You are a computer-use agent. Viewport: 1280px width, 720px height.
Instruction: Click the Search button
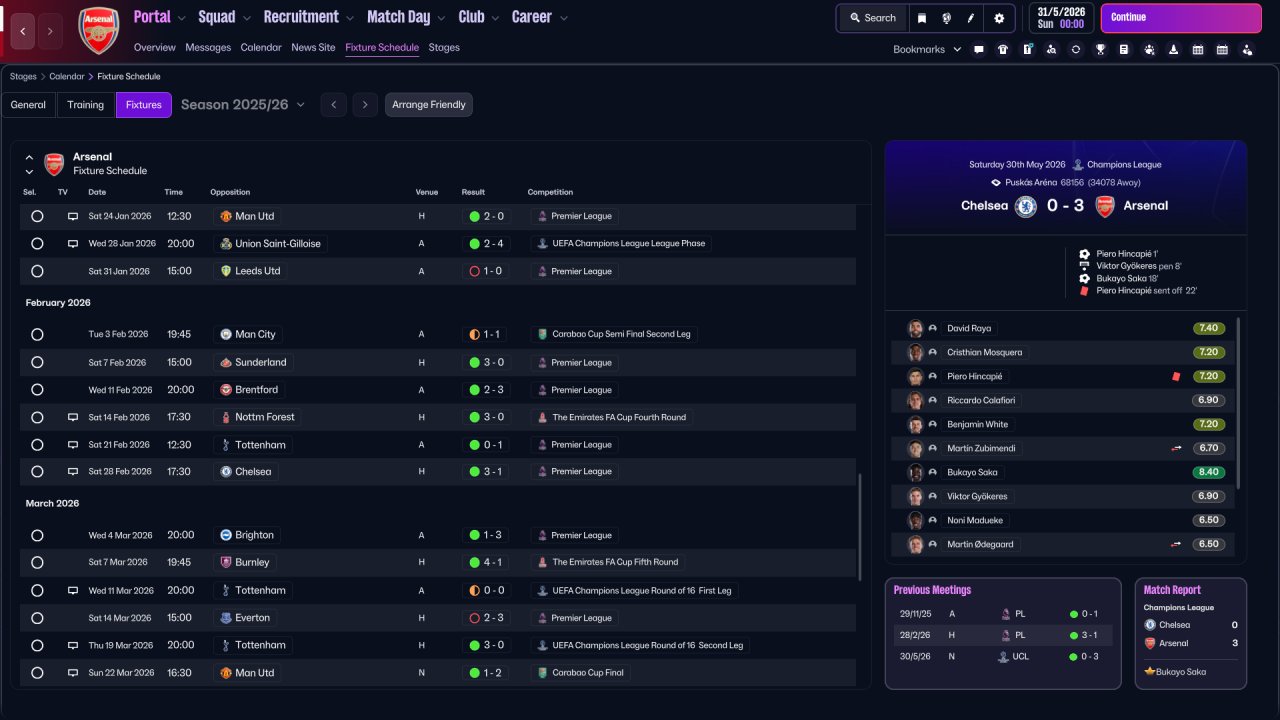click(873, 18)
